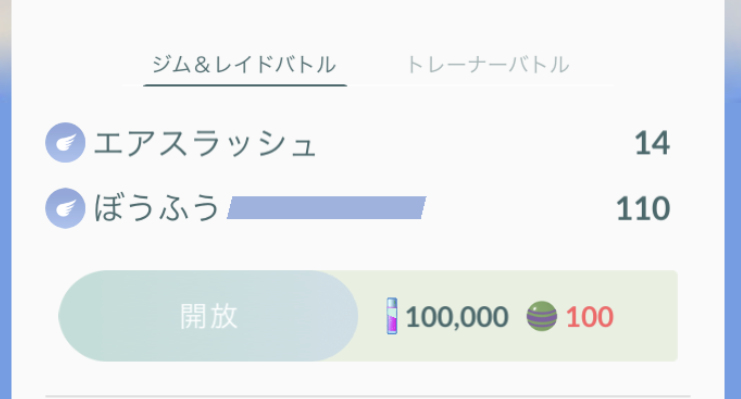The width and height of the screenshot is (741, 399).
Task: Open the トレーナーバトル tab
Action: pos(488,64)
